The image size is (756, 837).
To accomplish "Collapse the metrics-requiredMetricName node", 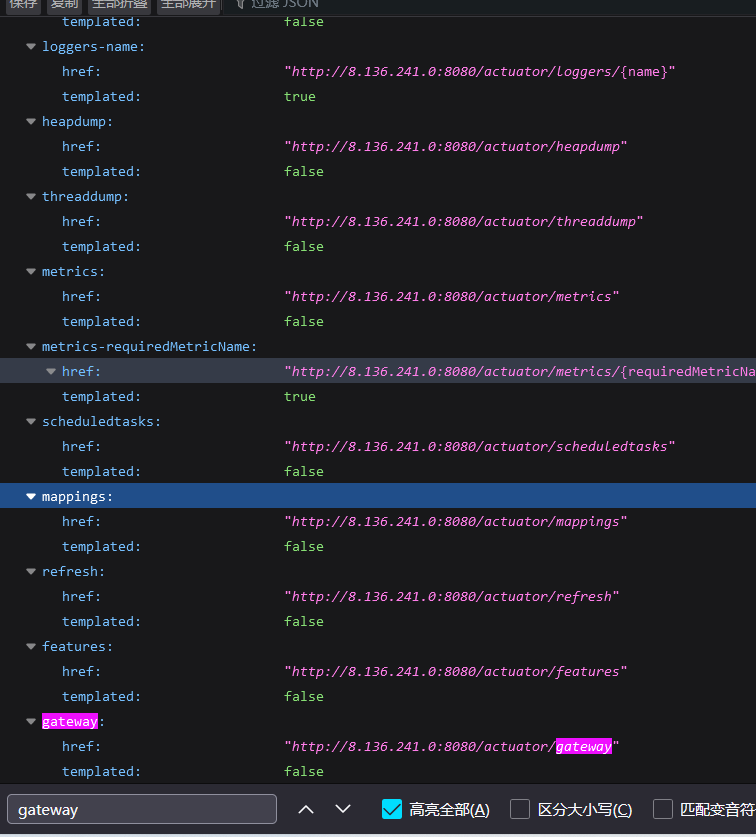I will [31, 346].
